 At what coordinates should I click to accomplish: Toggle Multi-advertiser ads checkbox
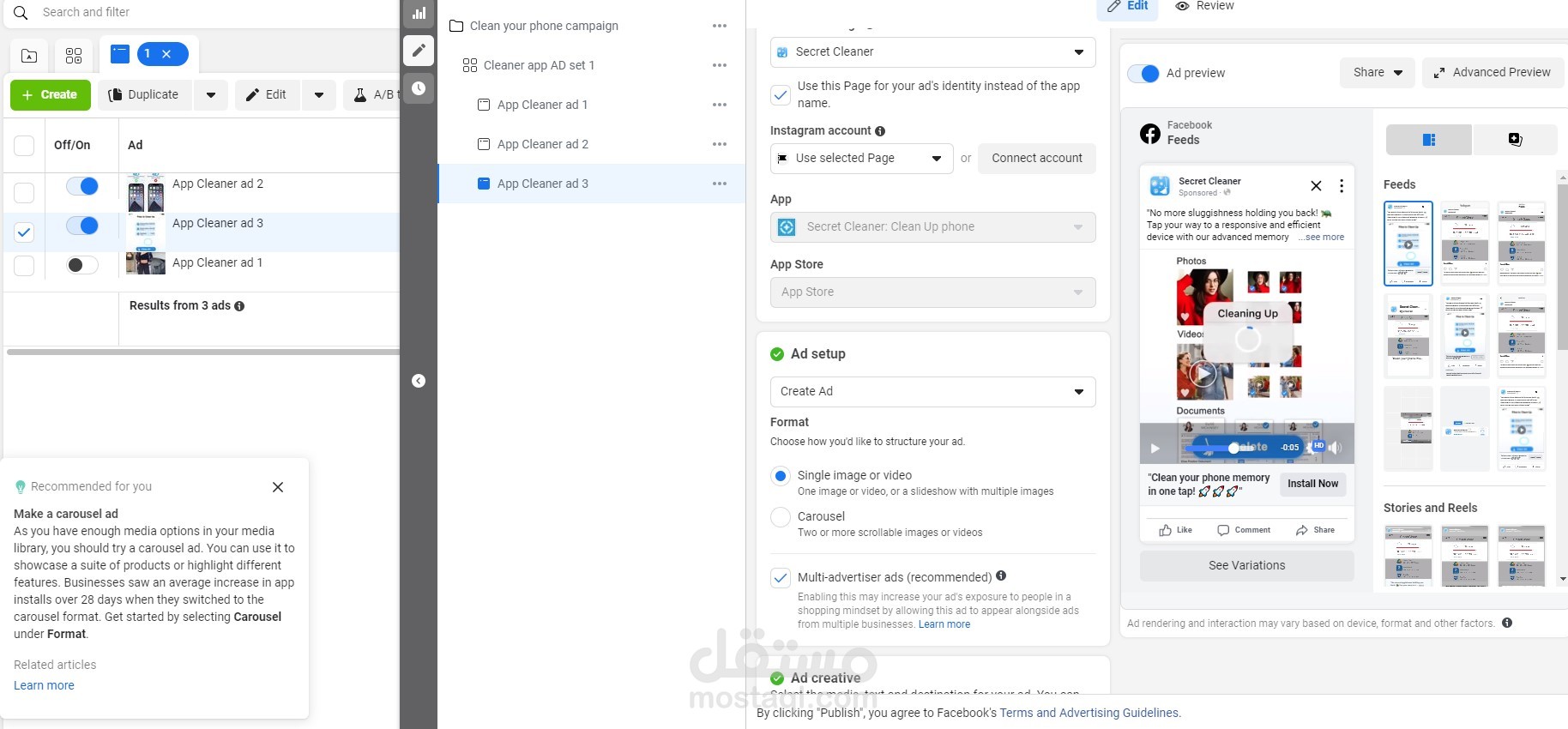click(x=781, y=578)
